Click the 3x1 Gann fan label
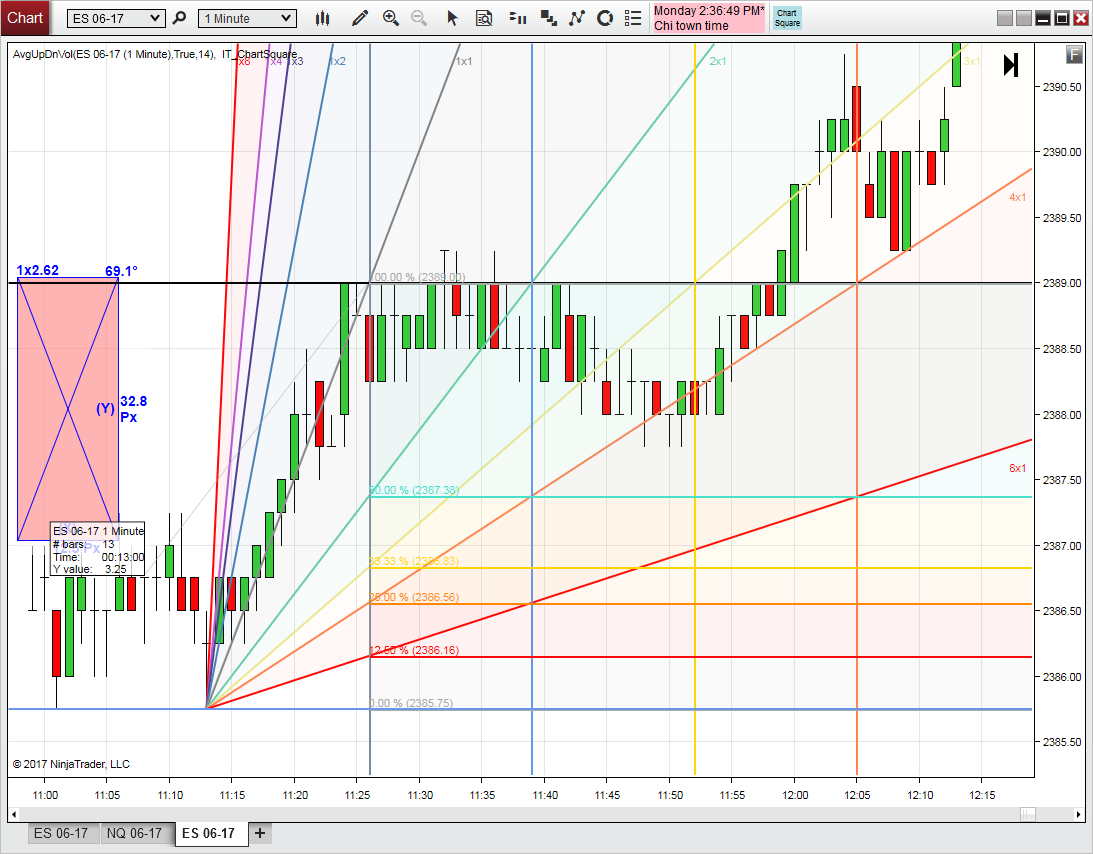Image resolution: width=1093 pixels, height=854 pixels. coord(972,61)
